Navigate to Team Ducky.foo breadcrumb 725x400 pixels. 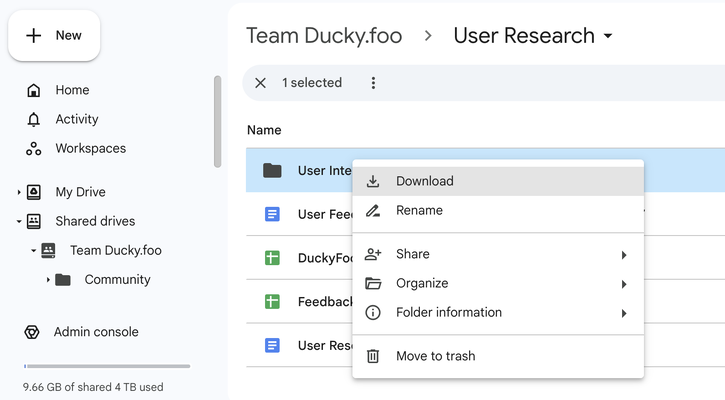324,36
